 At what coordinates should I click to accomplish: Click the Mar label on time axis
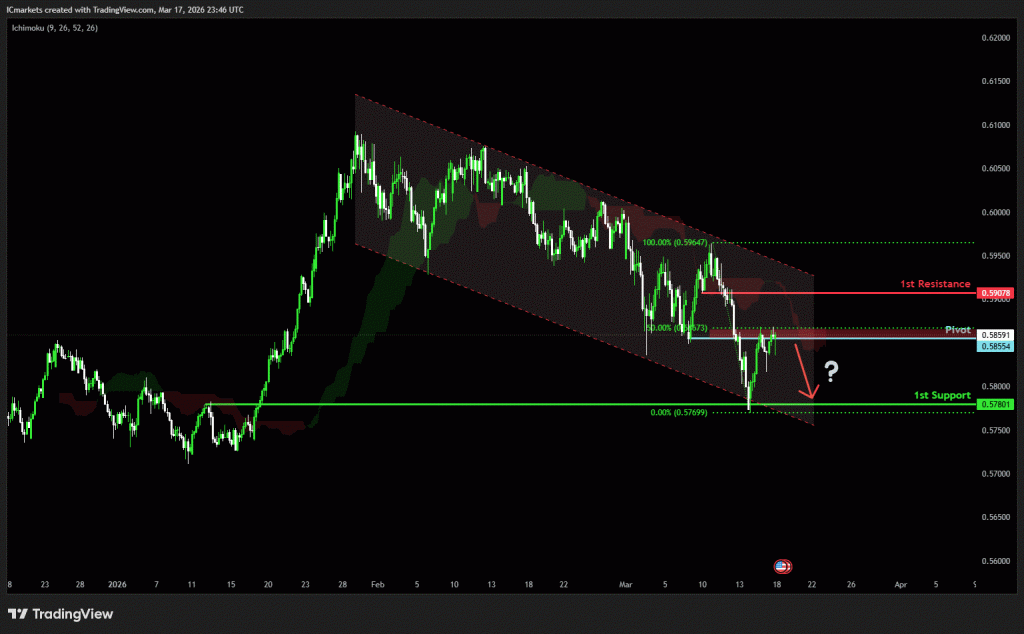tap(626, 582)
